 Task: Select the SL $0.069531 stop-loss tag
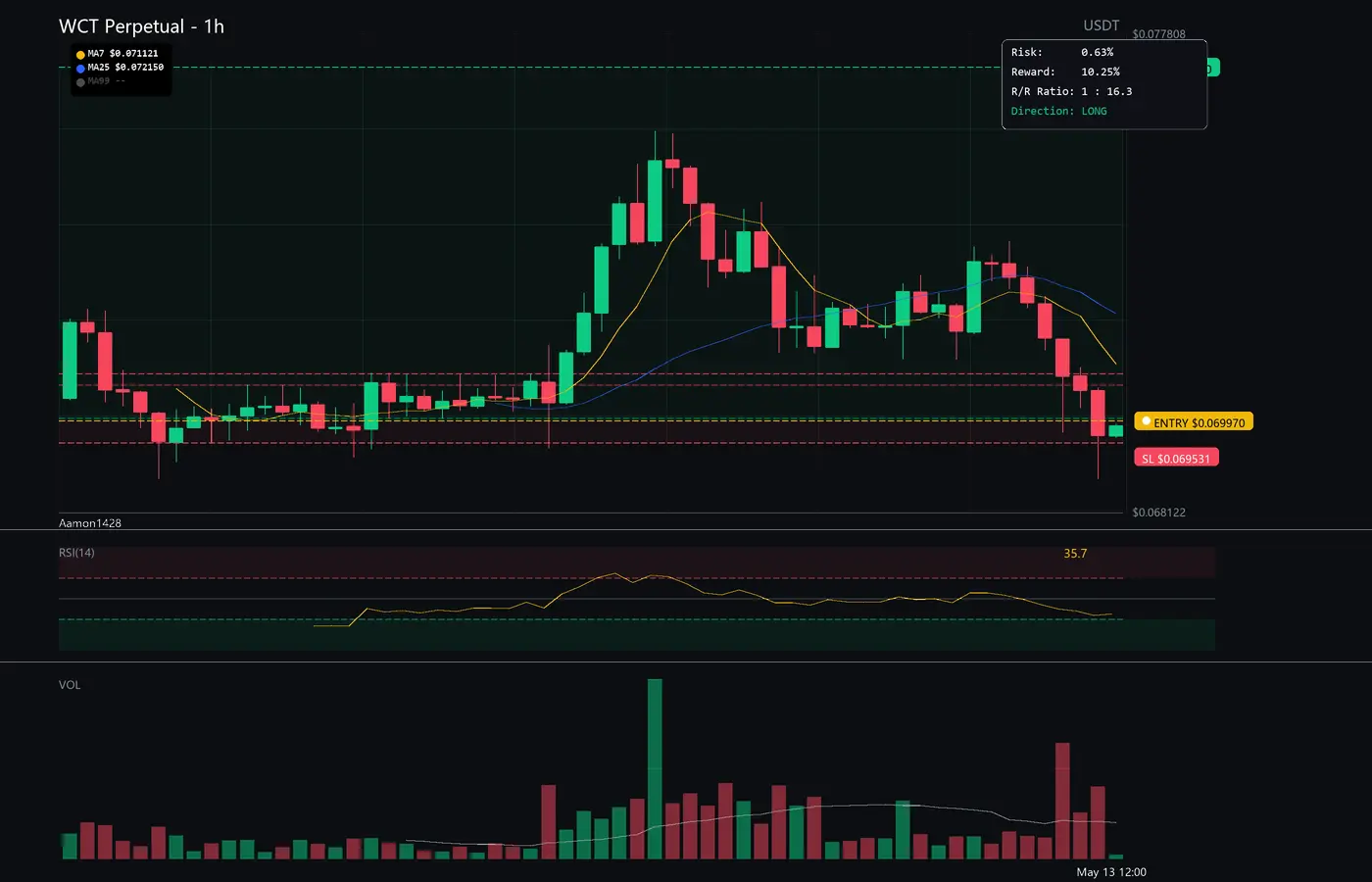[x=1176, y=458]
